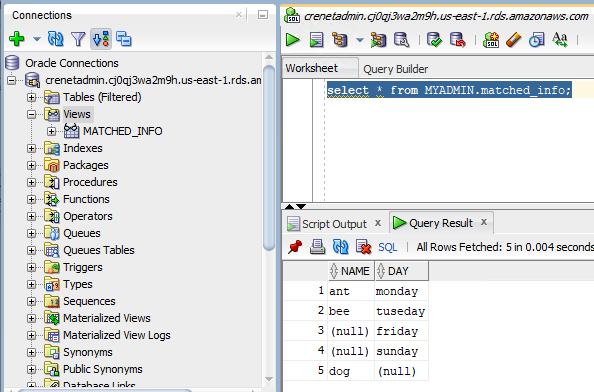
Task: Select the Oracle Connections root node
Action: pos(72,63)
